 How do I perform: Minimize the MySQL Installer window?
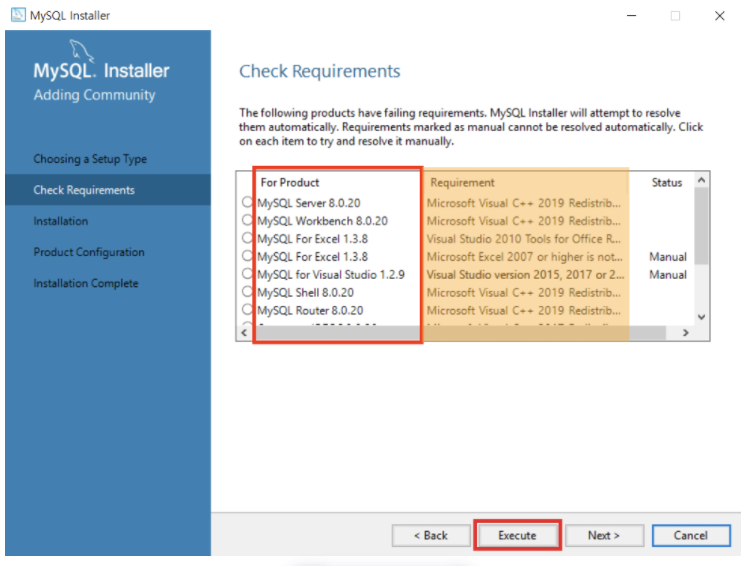(631, 15)
